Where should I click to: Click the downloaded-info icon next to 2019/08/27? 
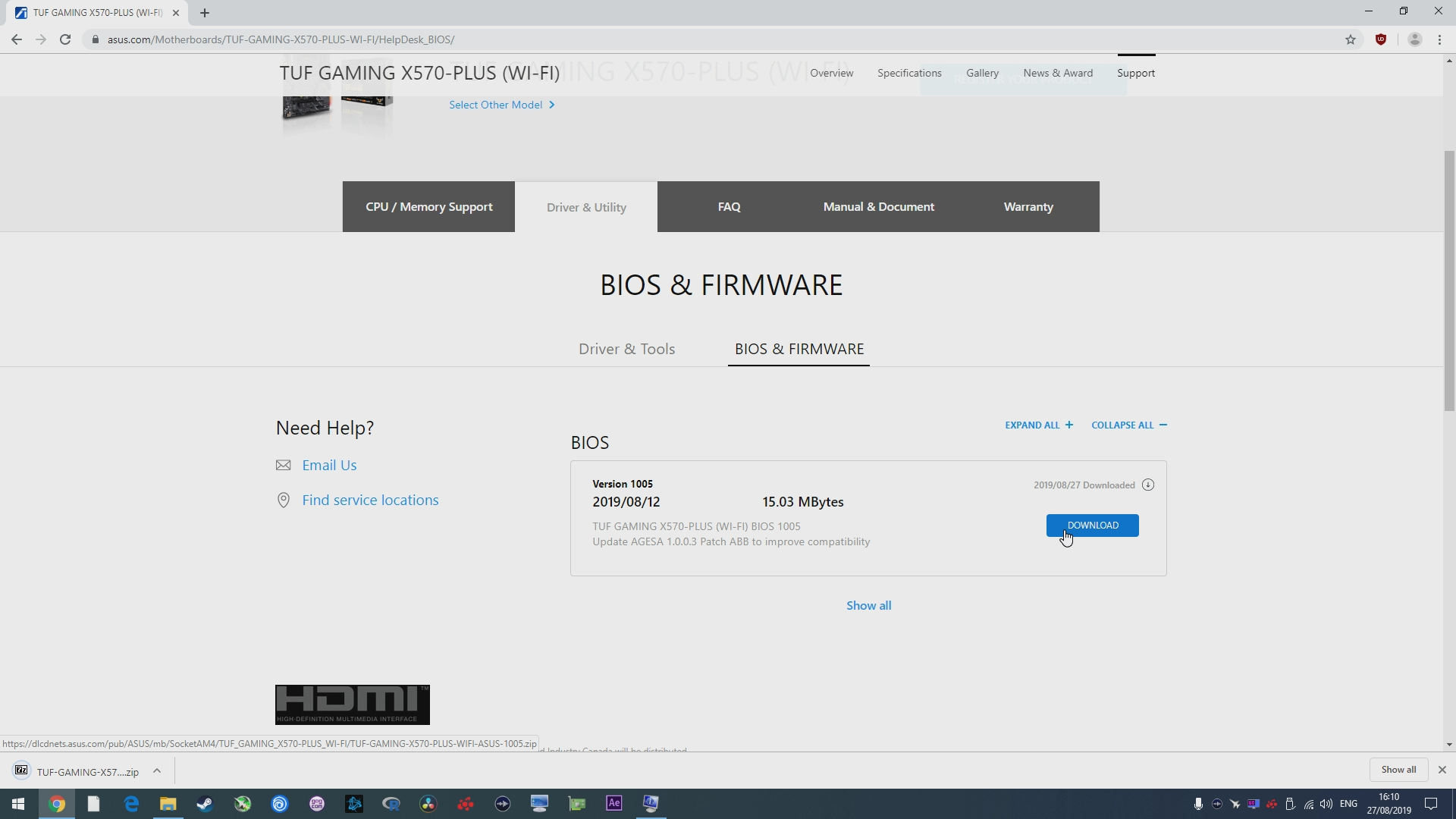(1148, 485)
